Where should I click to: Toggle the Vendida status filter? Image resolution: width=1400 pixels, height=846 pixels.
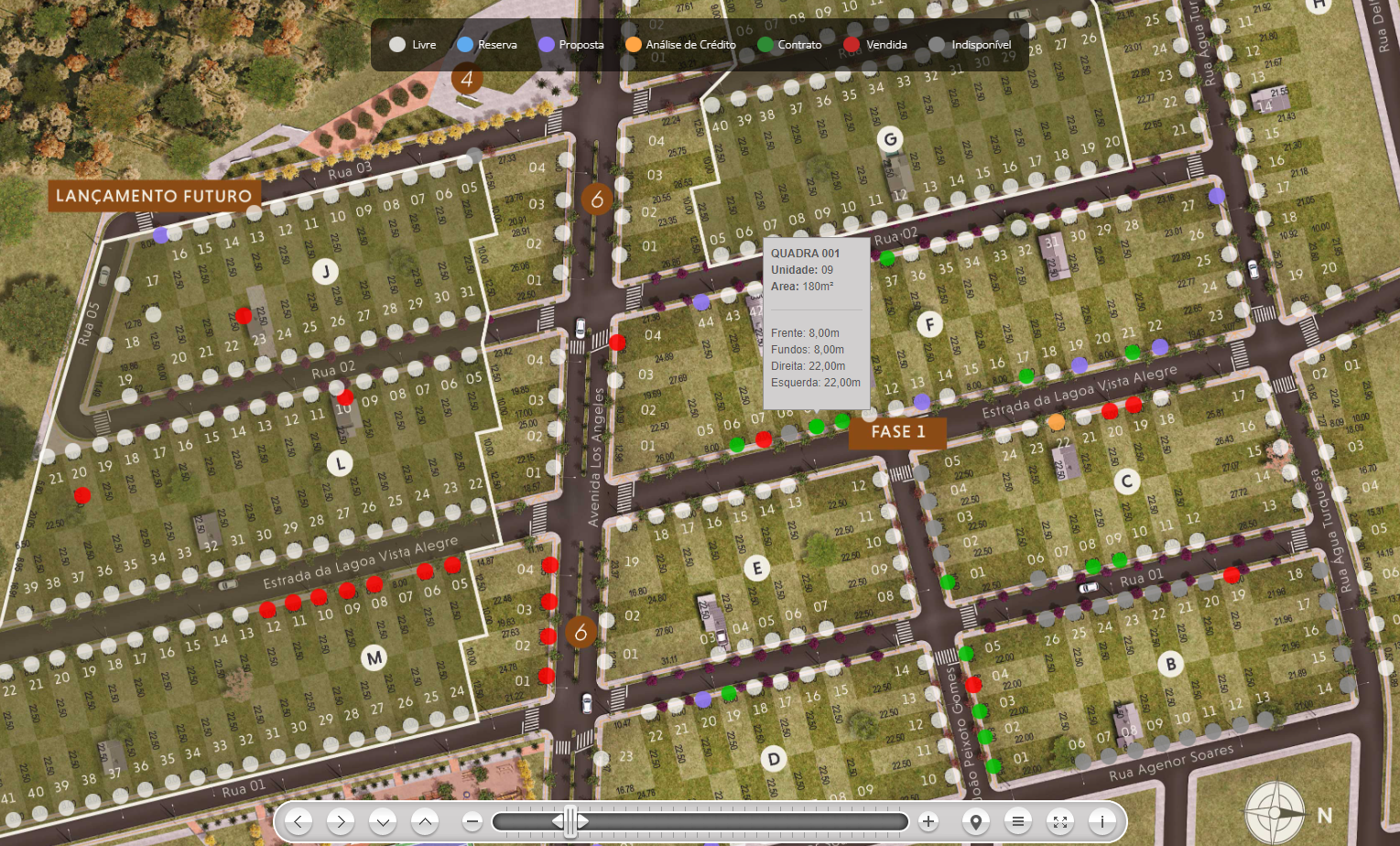875,44
